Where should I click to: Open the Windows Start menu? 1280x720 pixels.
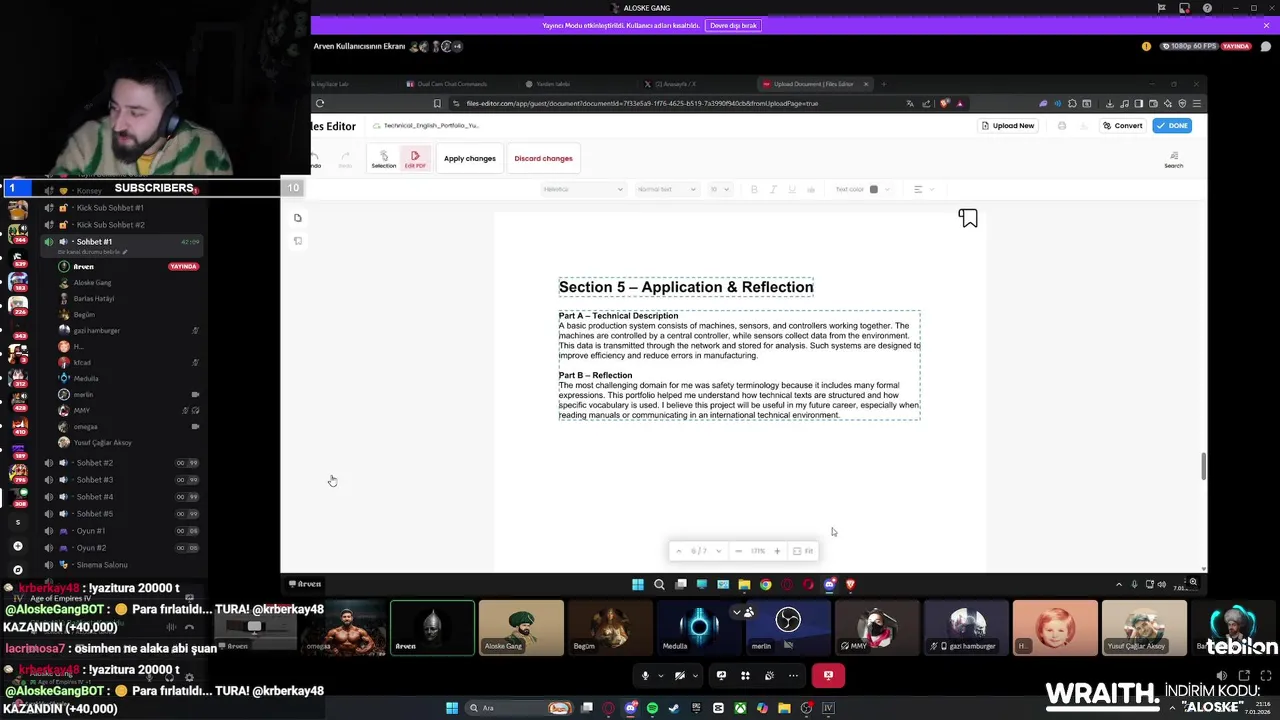(x=452, y=708)
